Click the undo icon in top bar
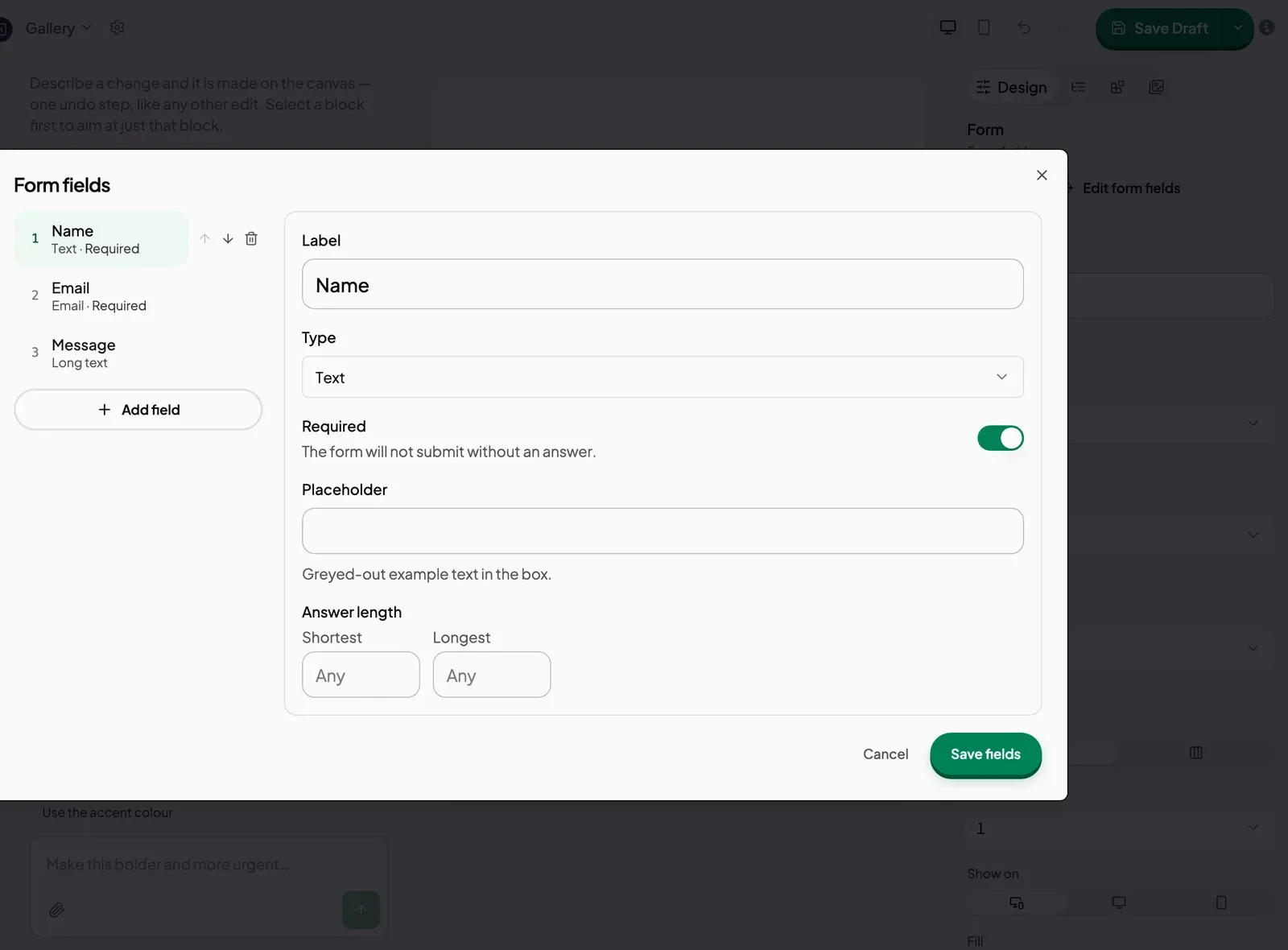The image size is (1288, 950). (x=1024, y=27)
